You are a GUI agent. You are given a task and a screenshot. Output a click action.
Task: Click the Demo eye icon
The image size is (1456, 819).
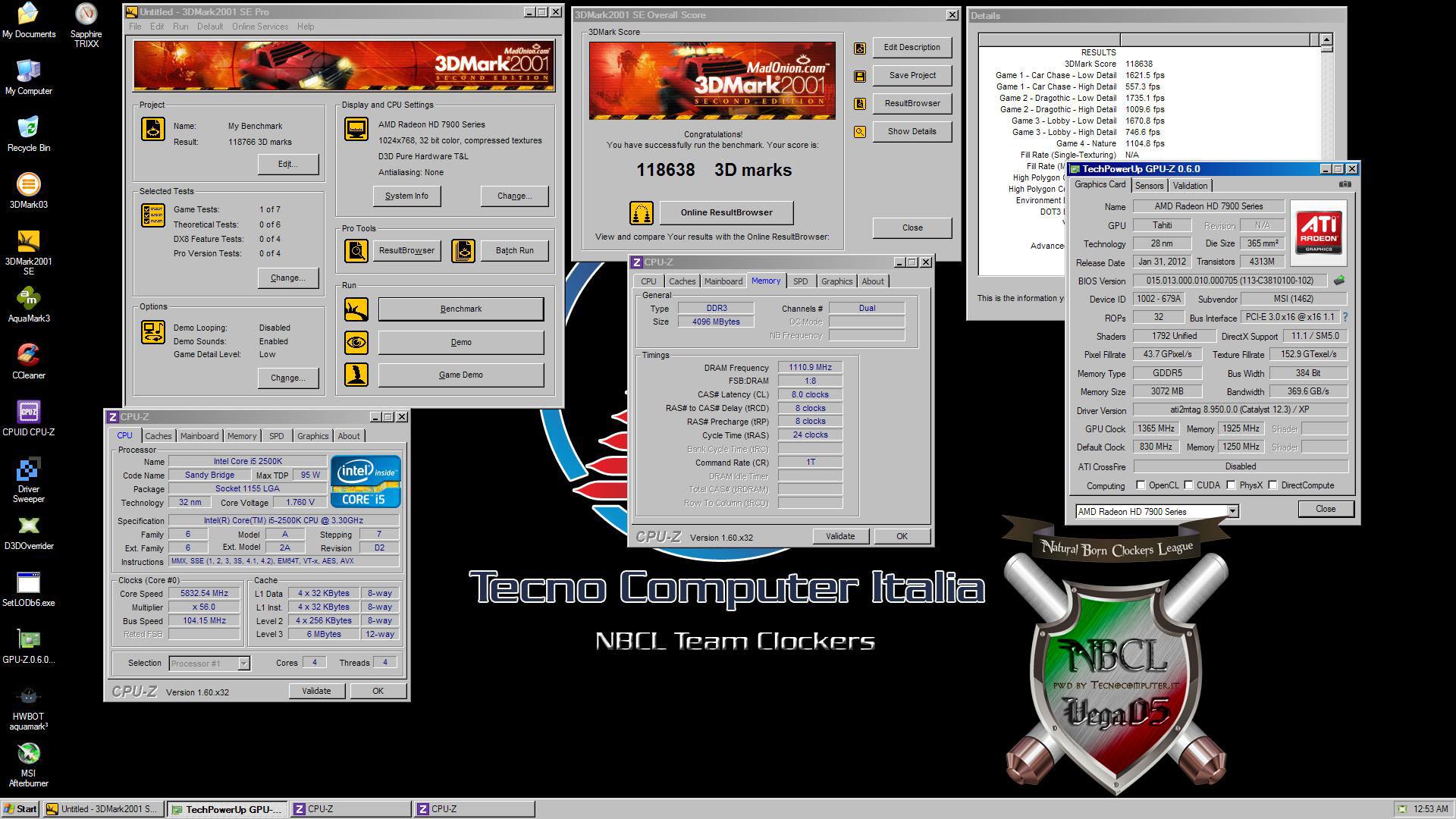(x=356, y=342)
